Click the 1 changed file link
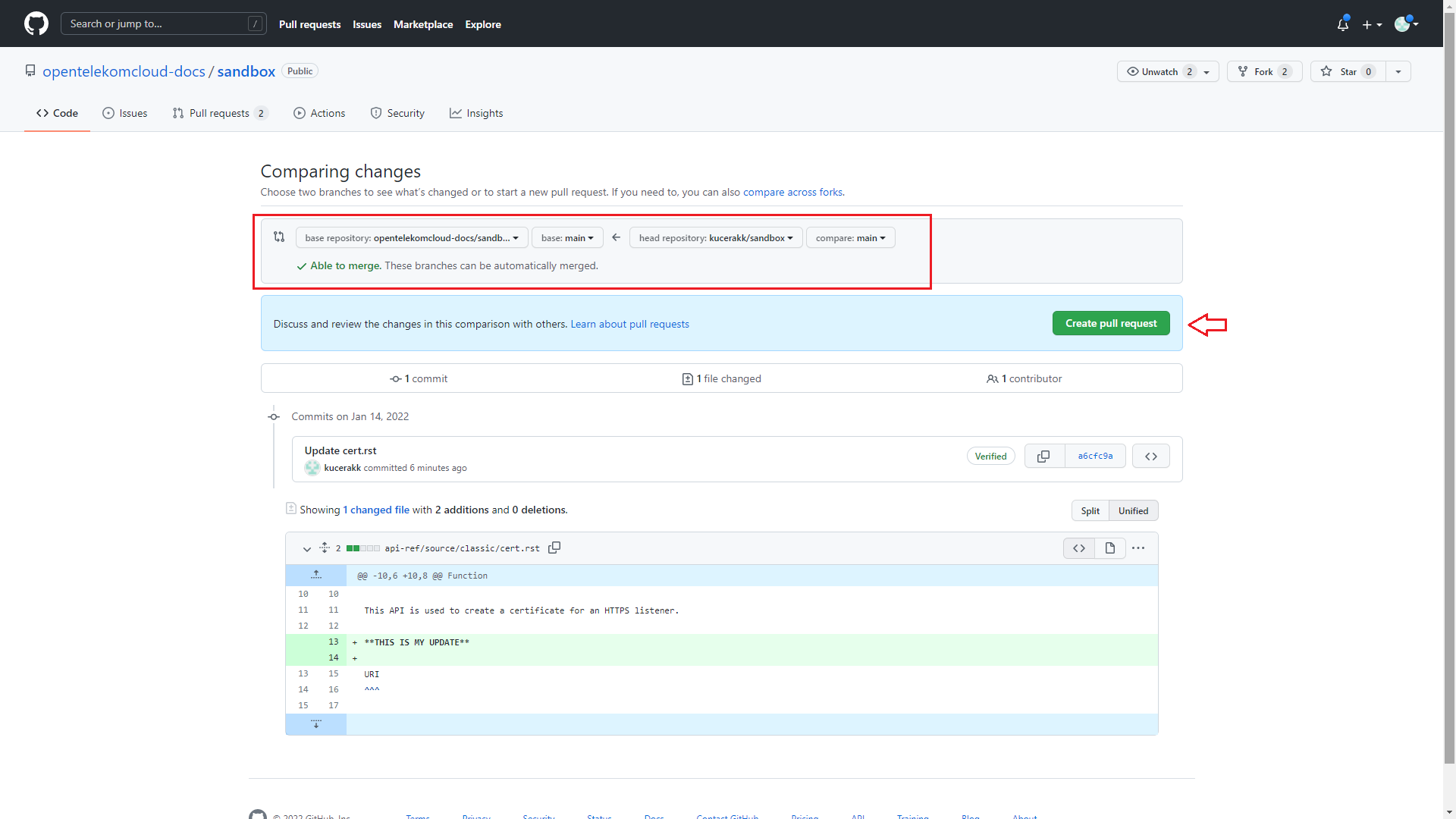 (376, 510)
